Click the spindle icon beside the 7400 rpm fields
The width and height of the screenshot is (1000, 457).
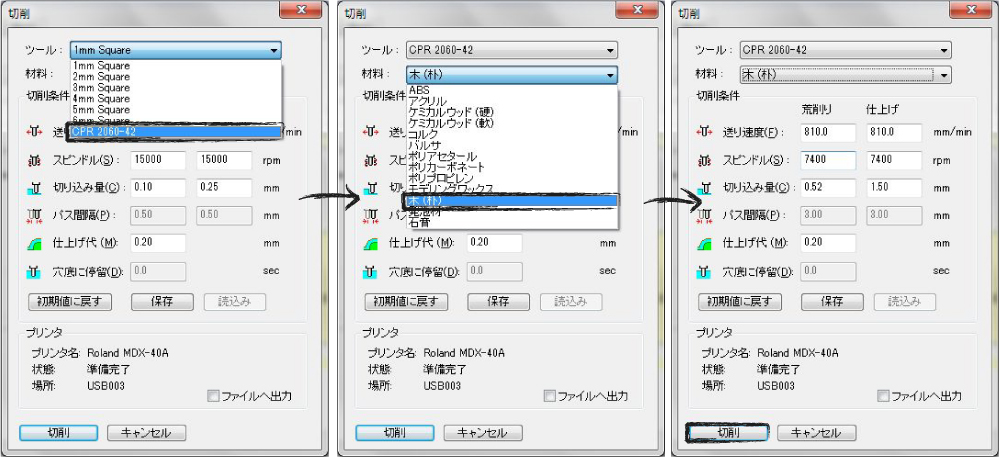[x=707, y=160]
